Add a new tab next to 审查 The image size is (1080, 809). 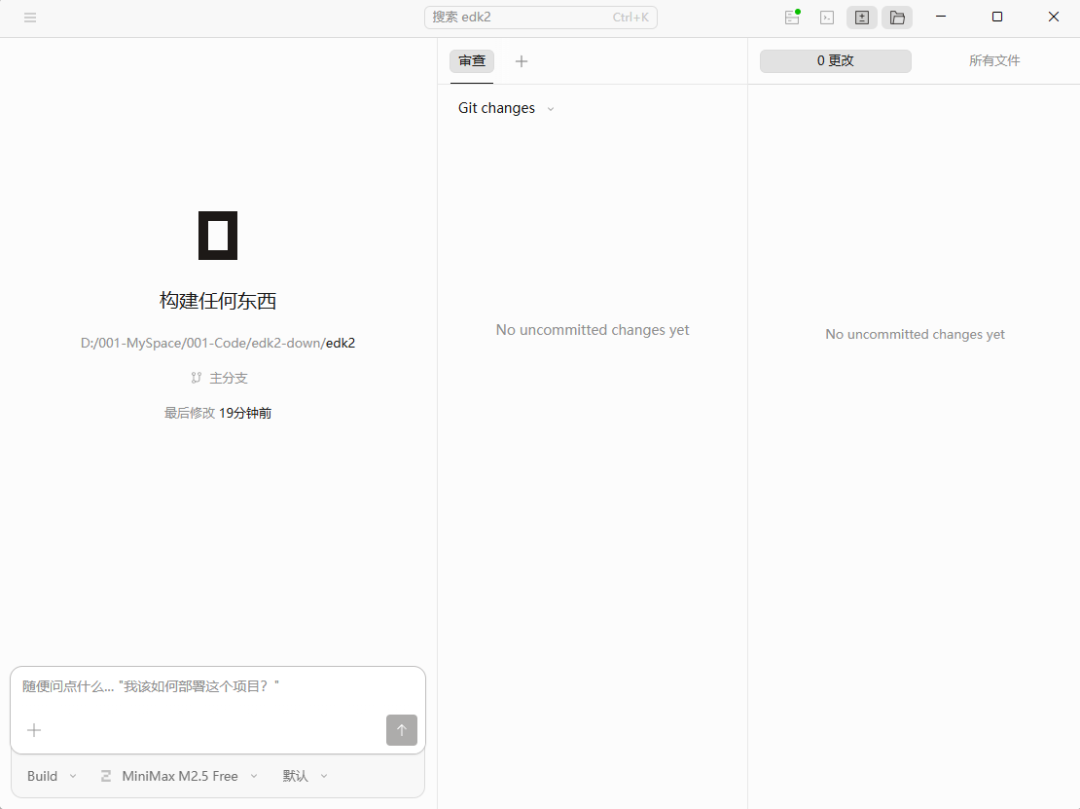point(521,61)
